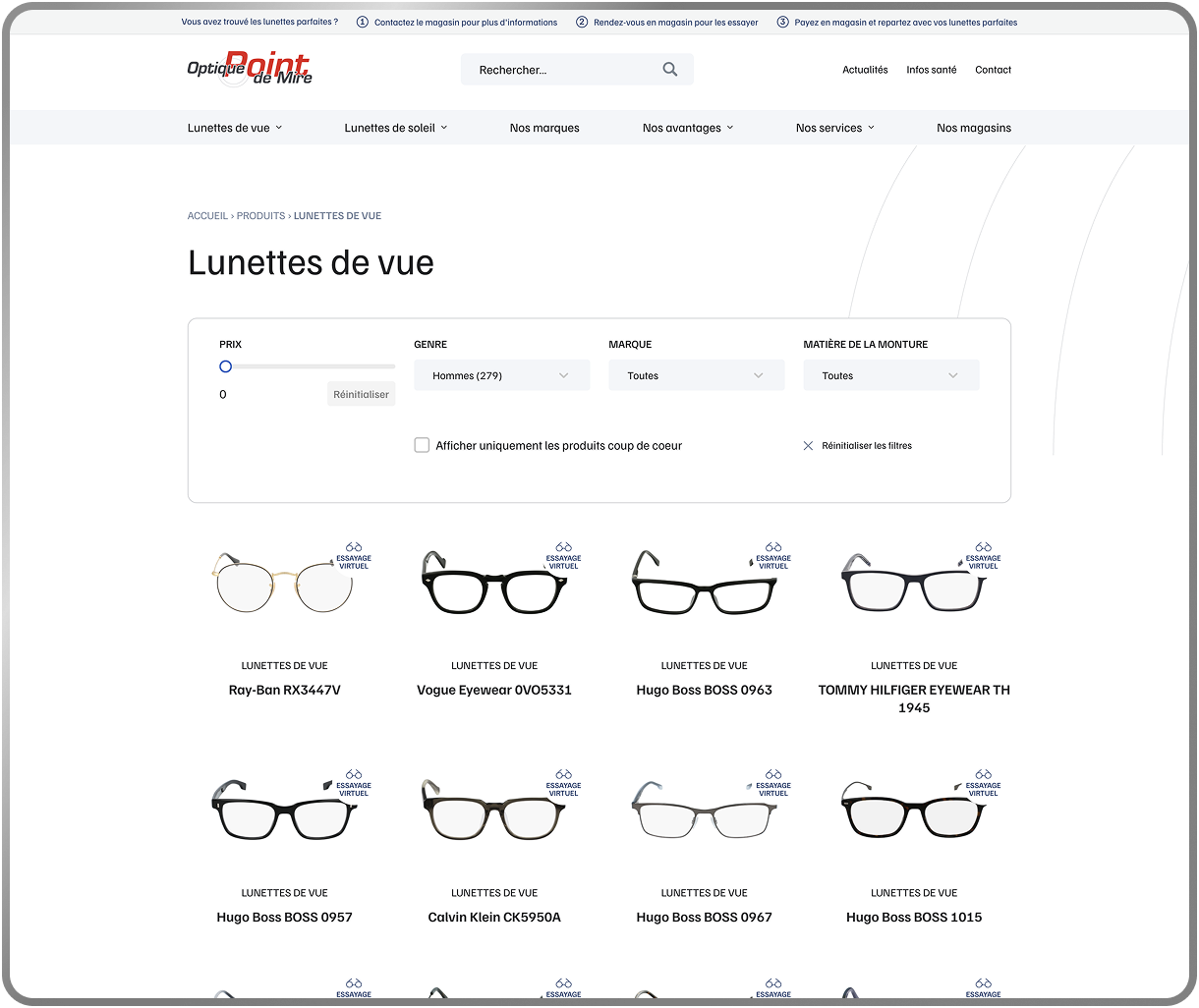1199x1008 pixels.
Task: Open the Genre dropdown showing Hommes (279)
Action: [501, 375]
